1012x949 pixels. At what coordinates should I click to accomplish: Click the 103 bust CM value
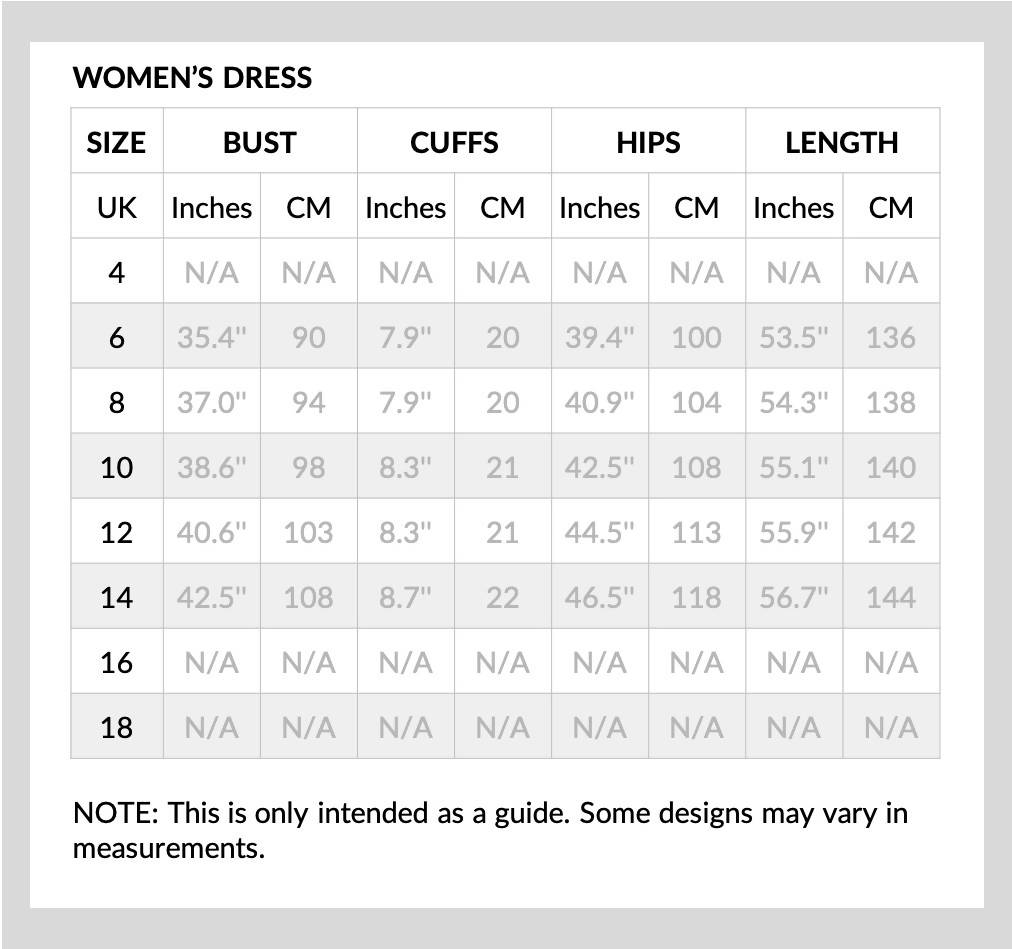[309, 533]
